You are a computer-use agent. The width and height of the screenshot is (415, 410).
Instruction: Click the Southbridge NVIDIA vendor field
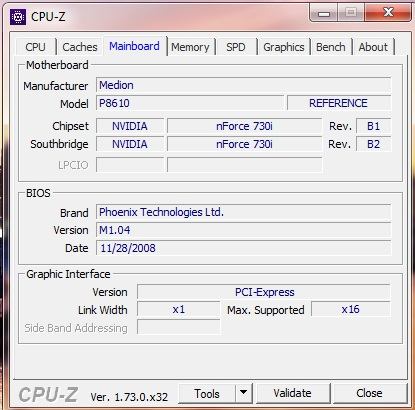click(130, 144)
